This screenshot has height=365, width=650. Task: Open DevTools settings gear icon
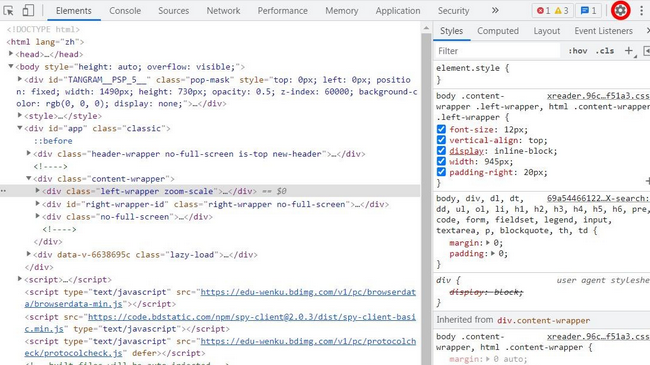620,10
